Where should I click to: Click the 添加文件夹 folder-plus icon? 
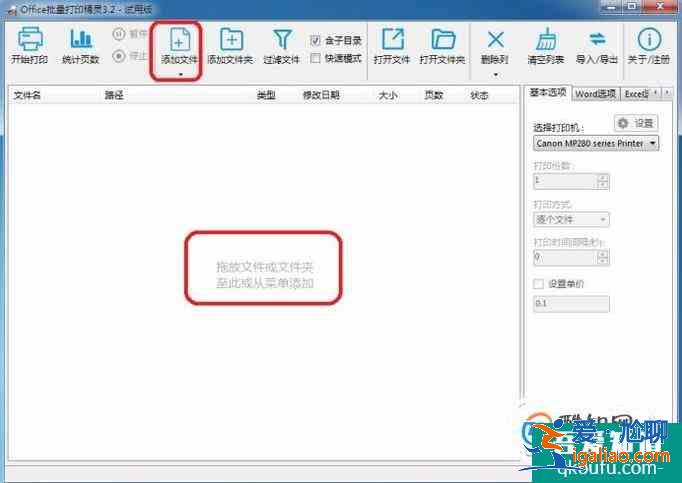pyautogui.click(x=231, y=39)
